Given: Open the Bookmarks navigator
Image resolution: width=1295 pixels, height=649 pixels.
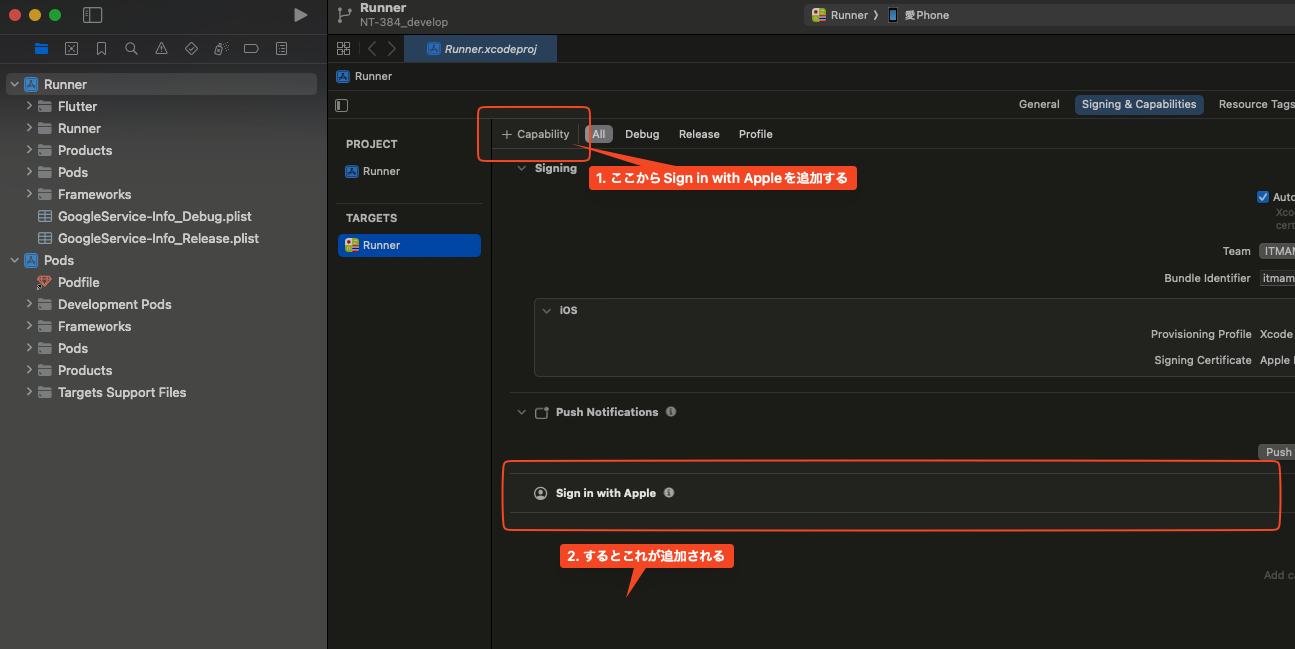Looking at the screenshot, I should tap(101, 48).
